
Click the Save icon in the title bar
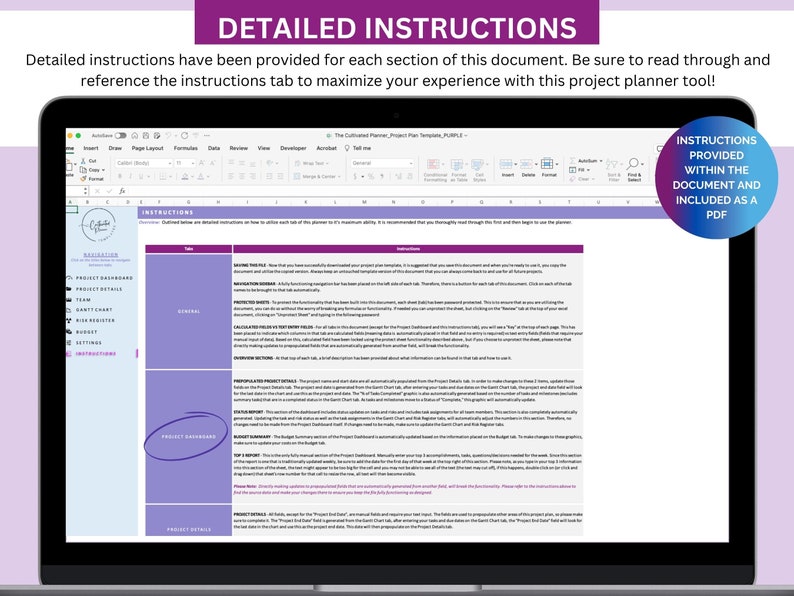(x=146, y=136)
